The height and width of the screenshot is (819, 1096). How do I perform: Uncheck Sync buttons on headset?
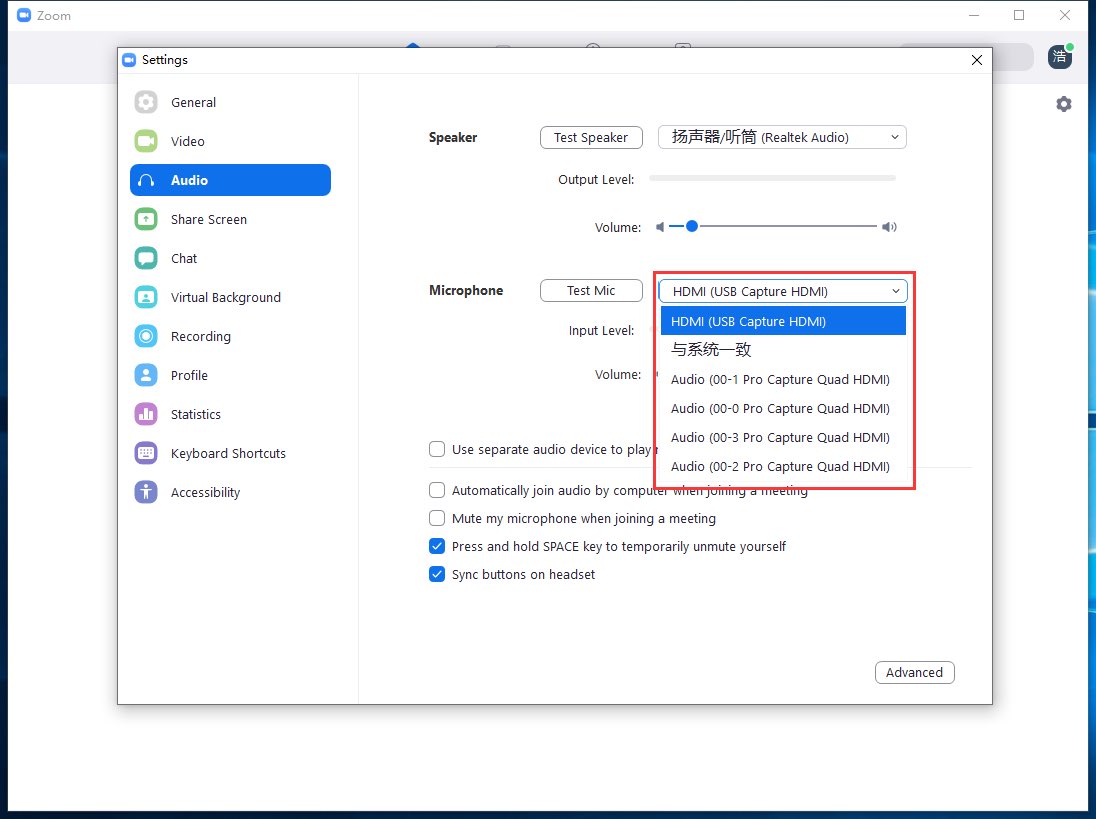(437, 574)
